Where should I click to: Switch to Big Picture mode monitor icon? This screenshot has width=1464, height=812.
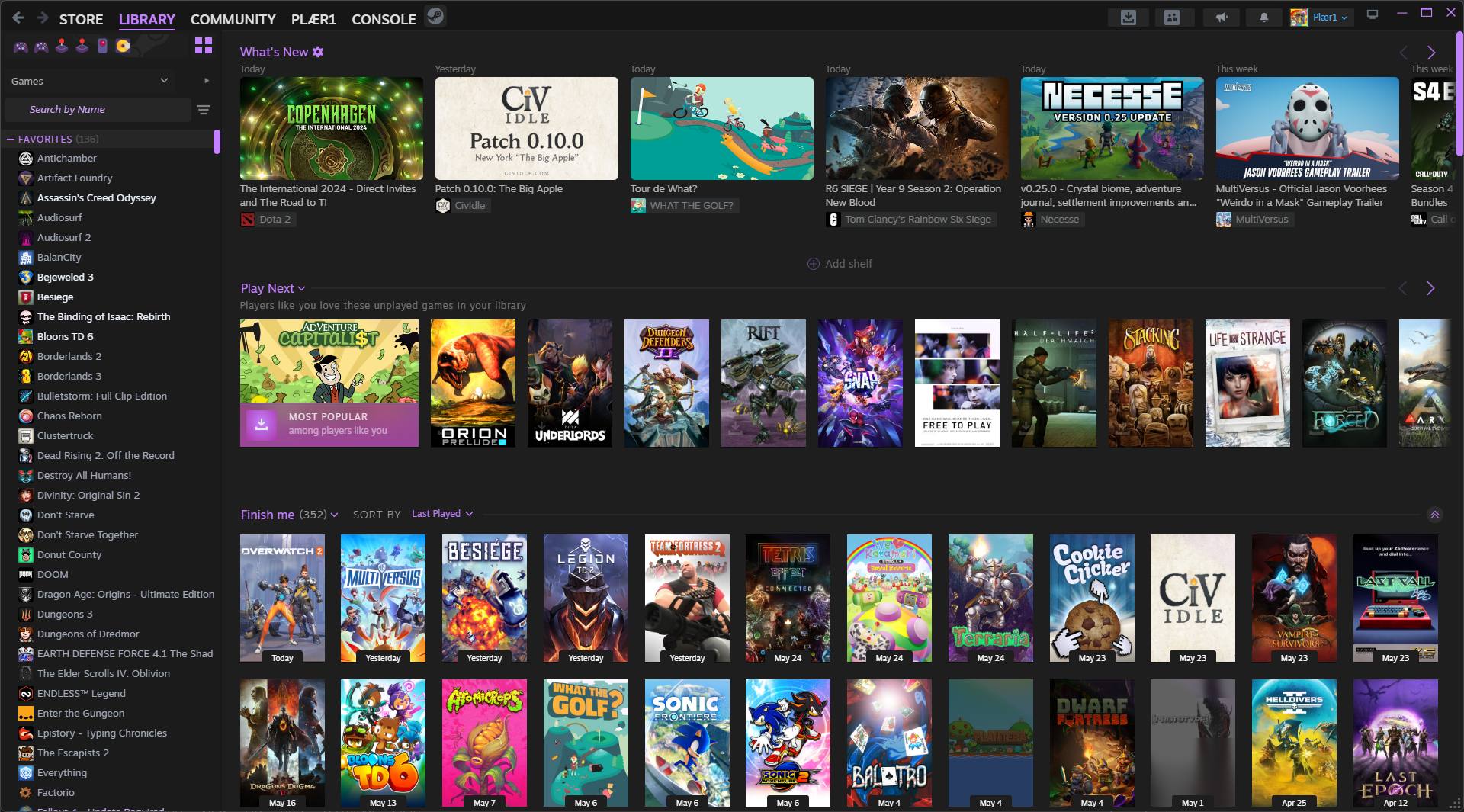[x=1372, y=14]
